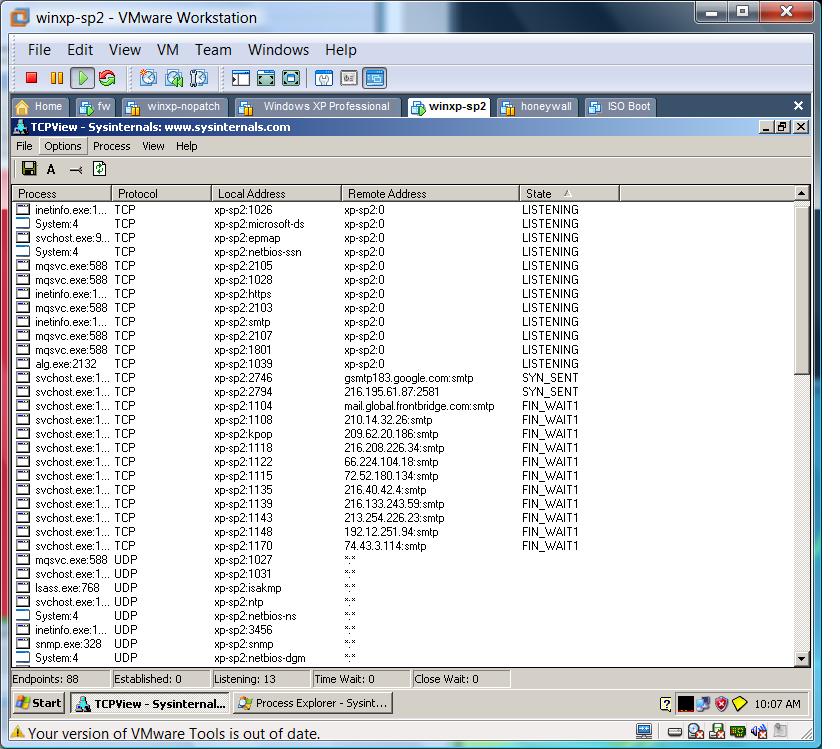Open the VMware Edit menu
The image size is (840, 749).
point(80,50)
